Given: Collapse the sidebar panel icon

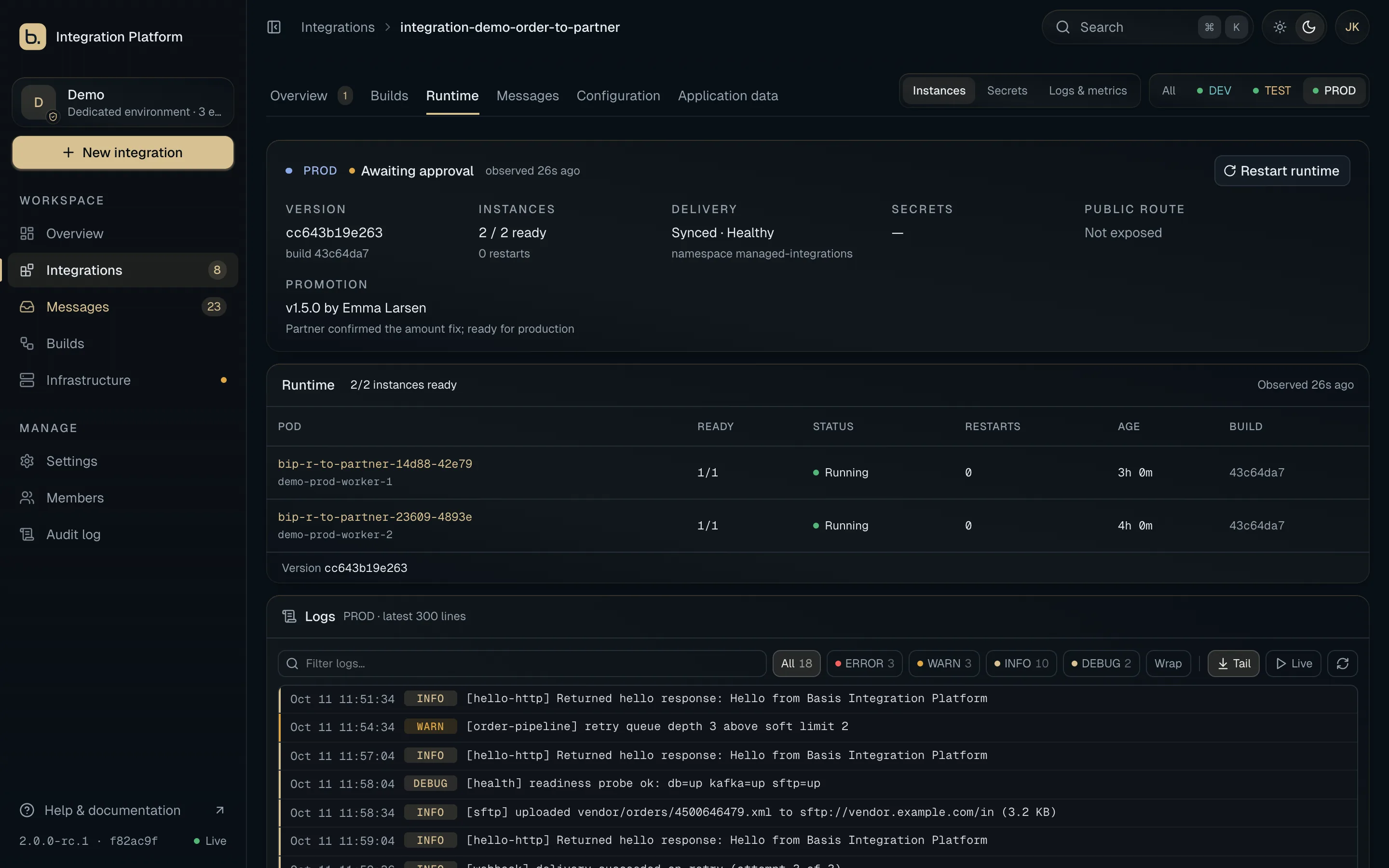Looking at the screenshot, I should click(274, 27).
